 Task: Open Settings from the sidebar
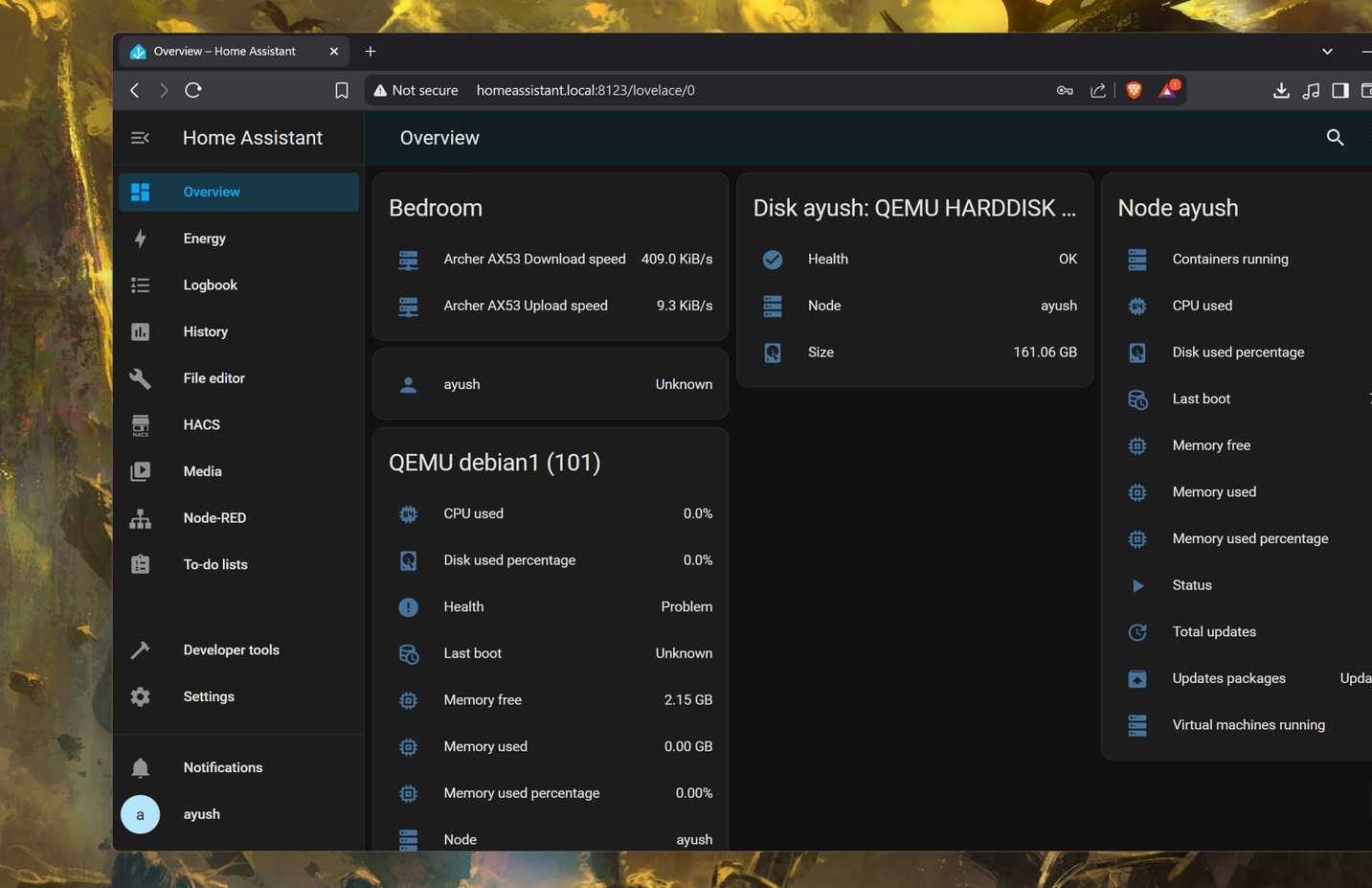[140, 696]
